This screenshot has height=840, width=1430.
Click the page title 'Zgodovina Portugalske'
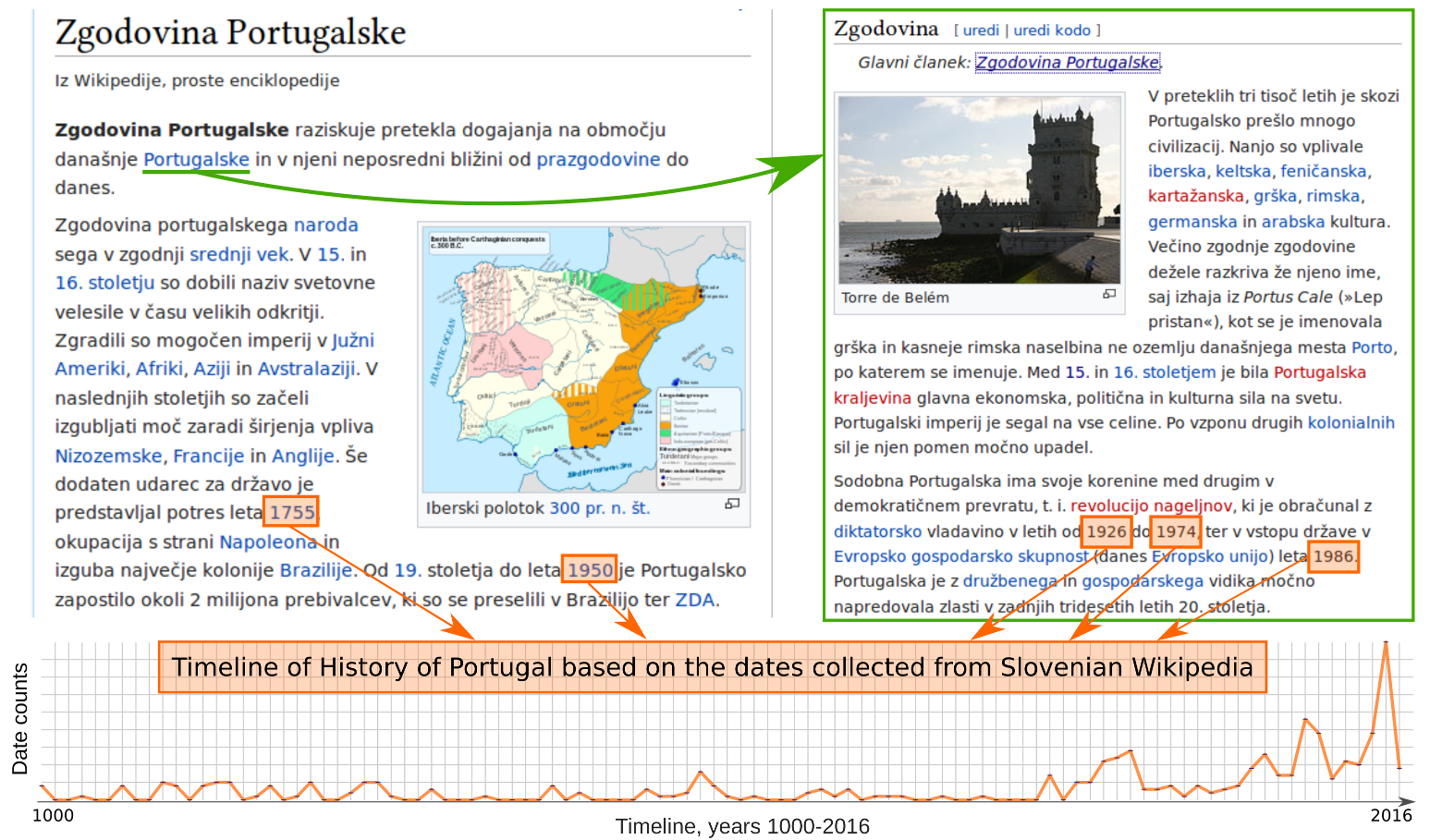[230, 32]
